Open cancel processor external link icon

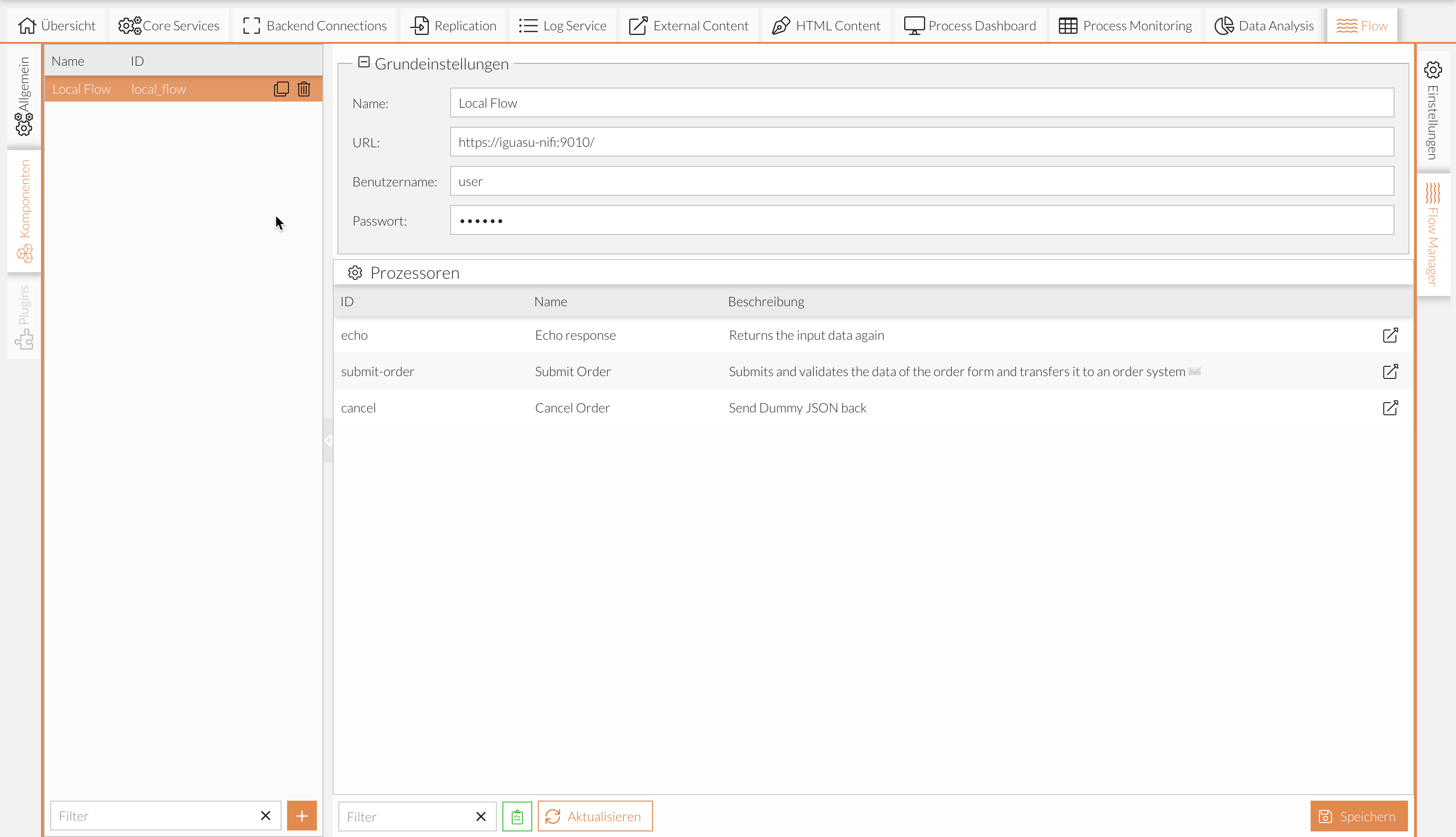[x=1390, y=408]
